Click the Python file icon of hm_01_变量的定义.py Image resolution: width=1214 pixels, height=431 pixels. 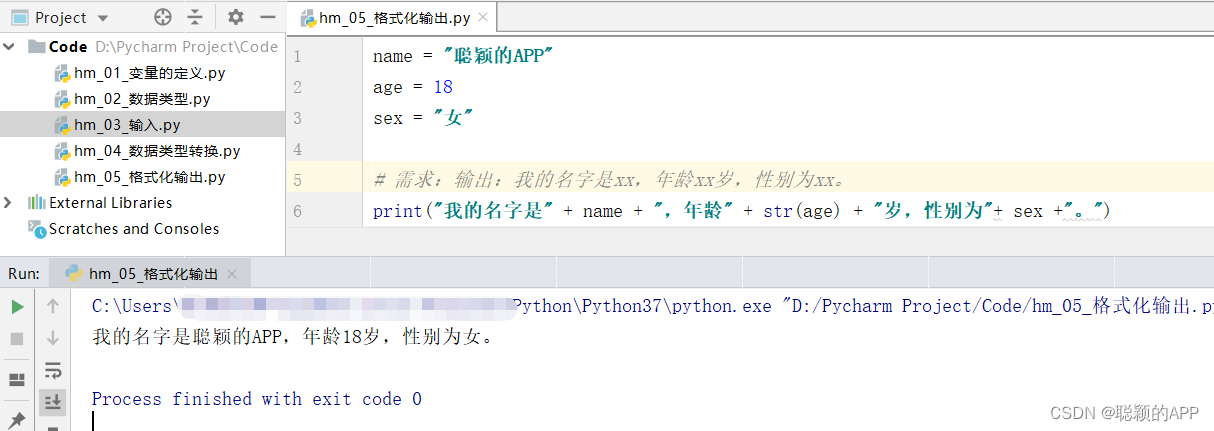pyautogui.click(x=62, y=73)
